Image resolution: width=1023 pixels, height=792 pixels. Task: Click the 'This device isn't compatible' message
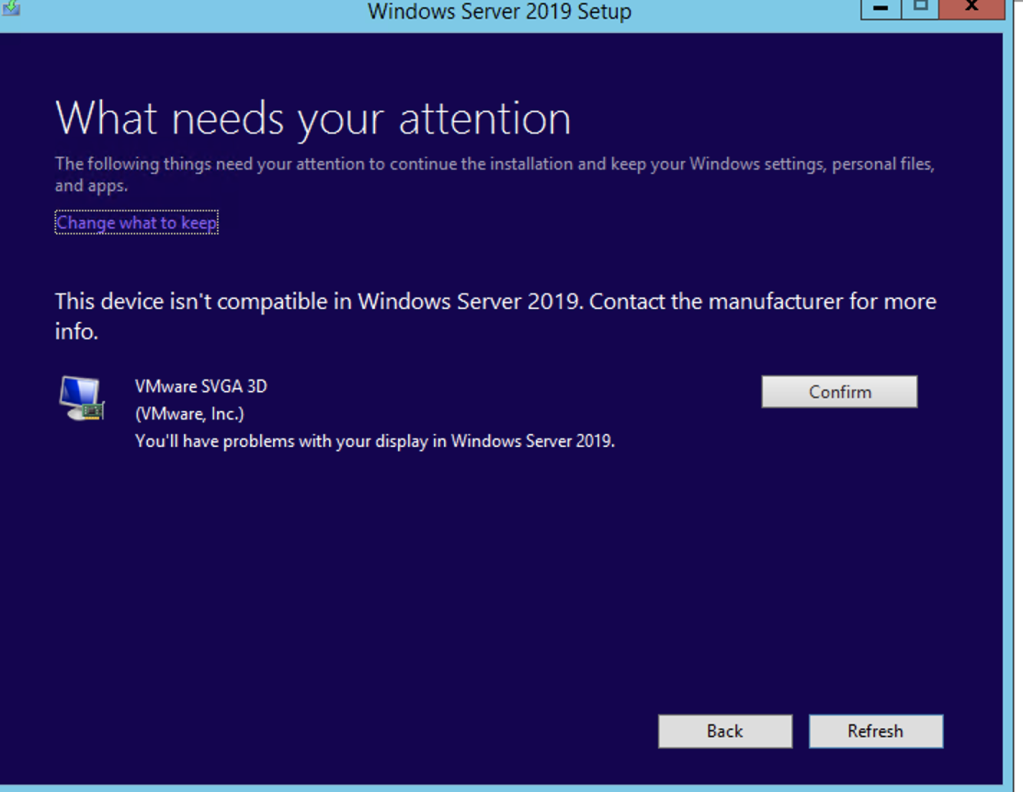coord(495,316)
